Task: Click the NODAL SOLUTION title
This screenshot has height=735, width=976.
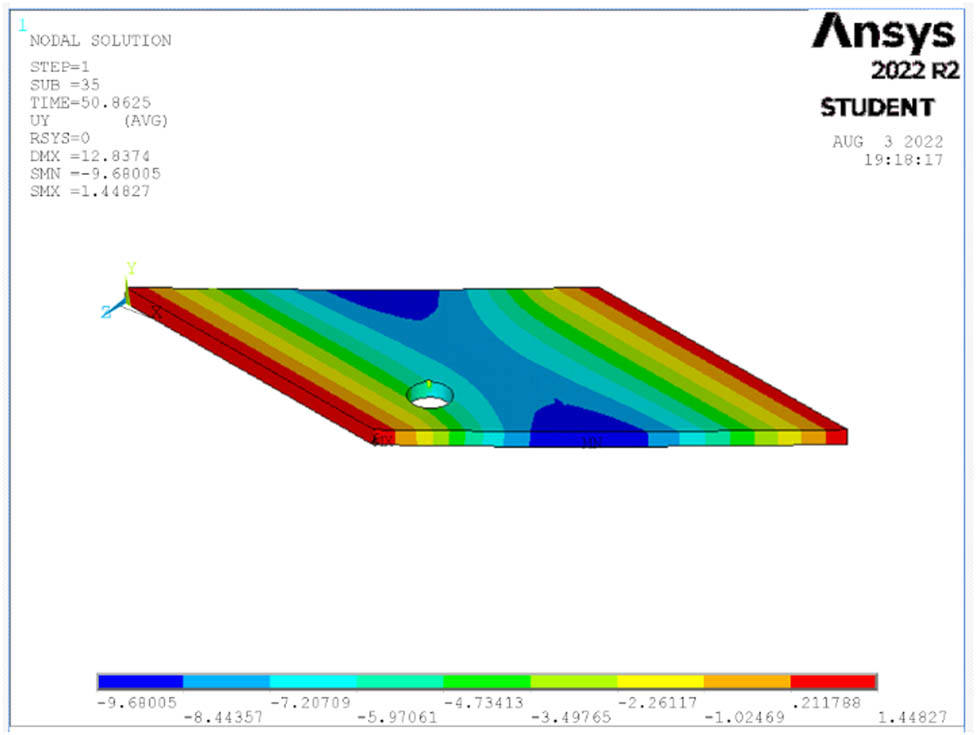Action: point(100,41)
